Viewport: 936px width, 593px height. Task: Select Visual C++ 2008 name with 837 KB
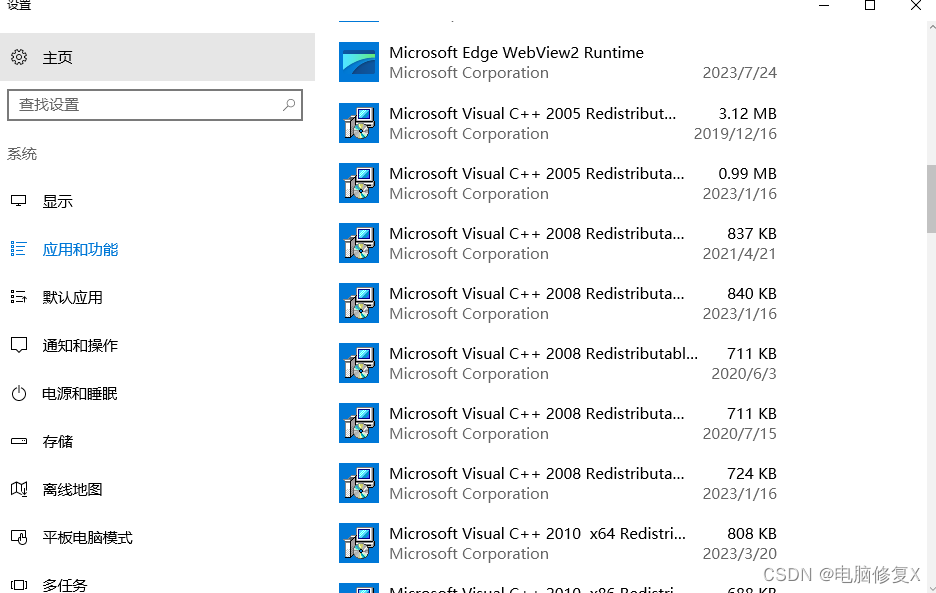[537, 233]
